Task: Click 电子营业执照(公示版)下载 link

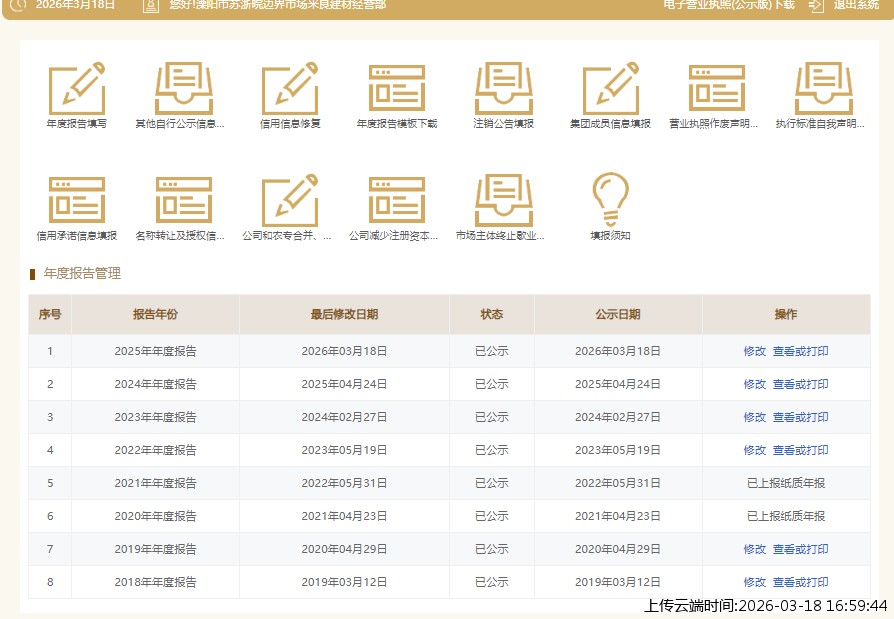Action: tap(729, 5)
